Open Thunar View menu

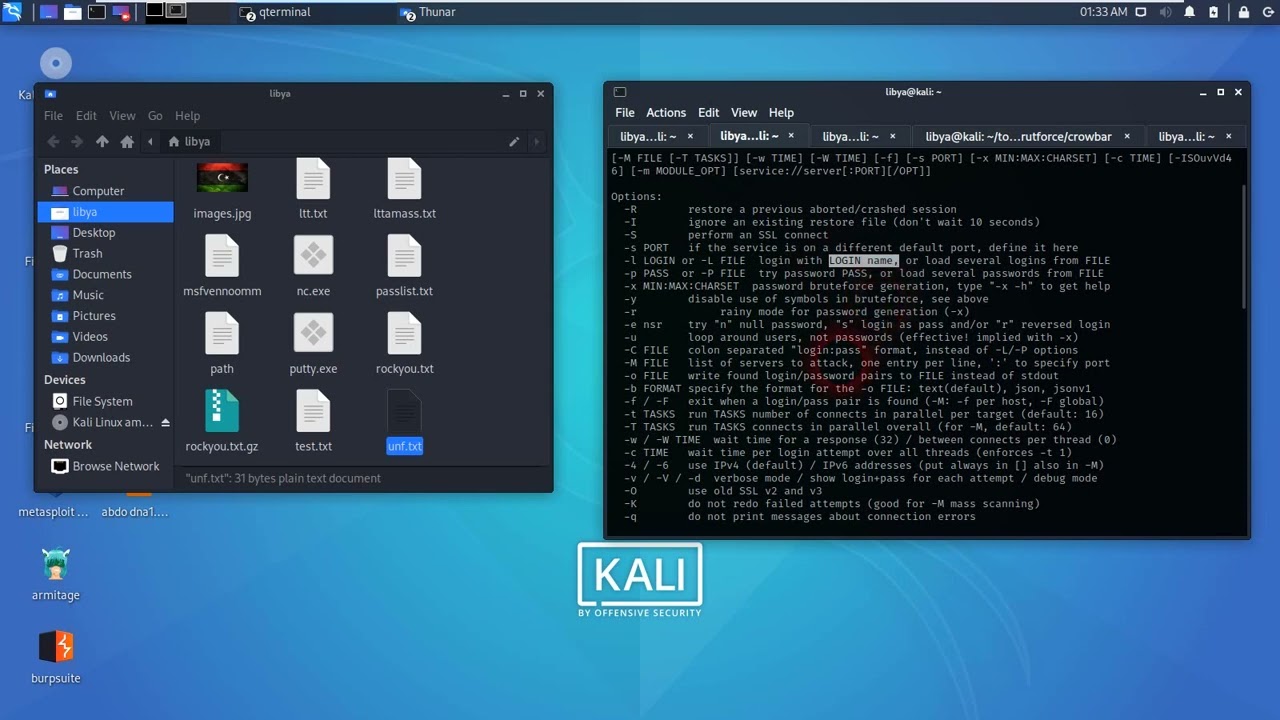click(x=122, y=116)
